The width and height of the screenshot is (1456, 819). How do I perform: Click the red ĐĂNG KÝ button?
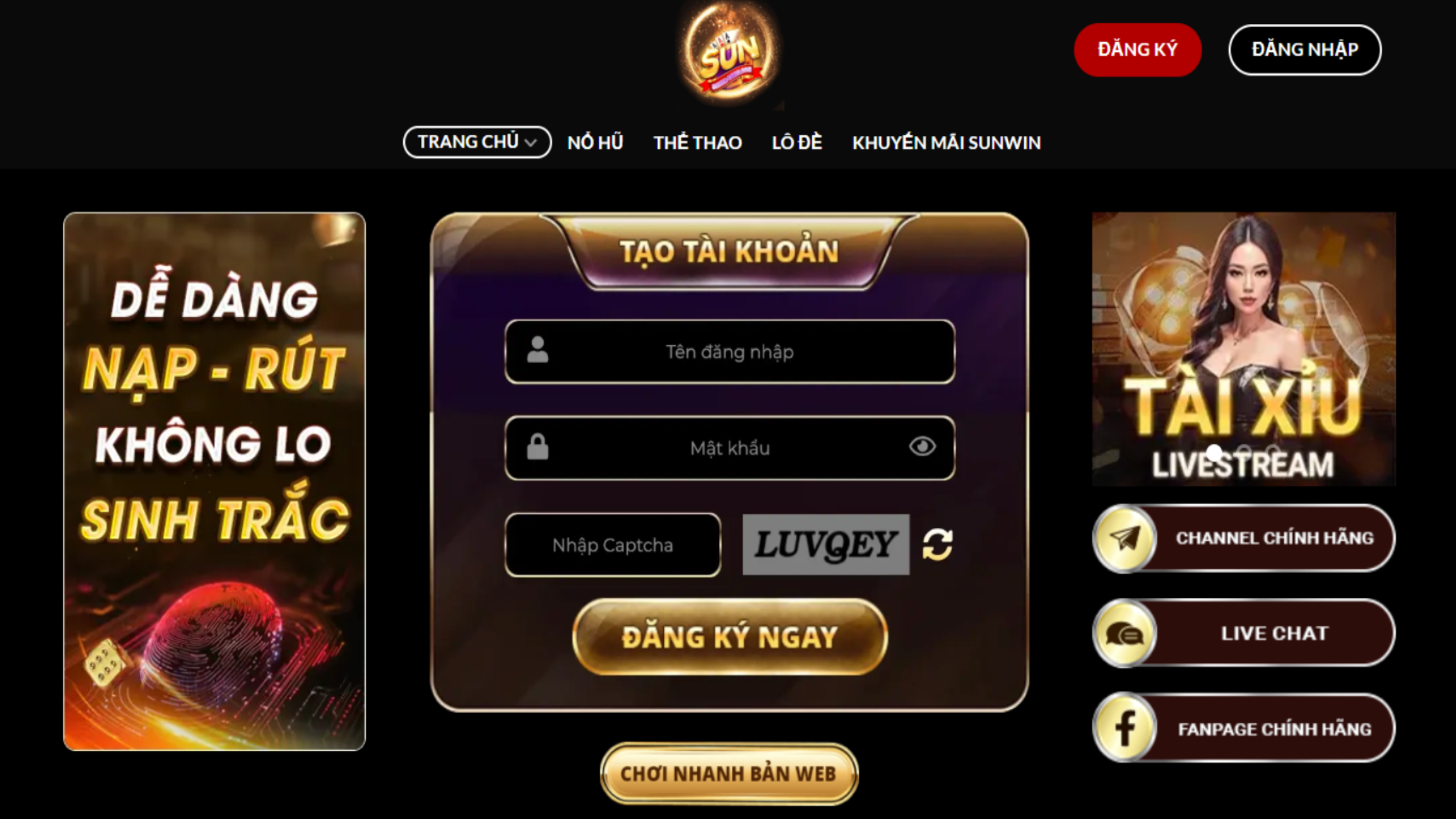1137,50
